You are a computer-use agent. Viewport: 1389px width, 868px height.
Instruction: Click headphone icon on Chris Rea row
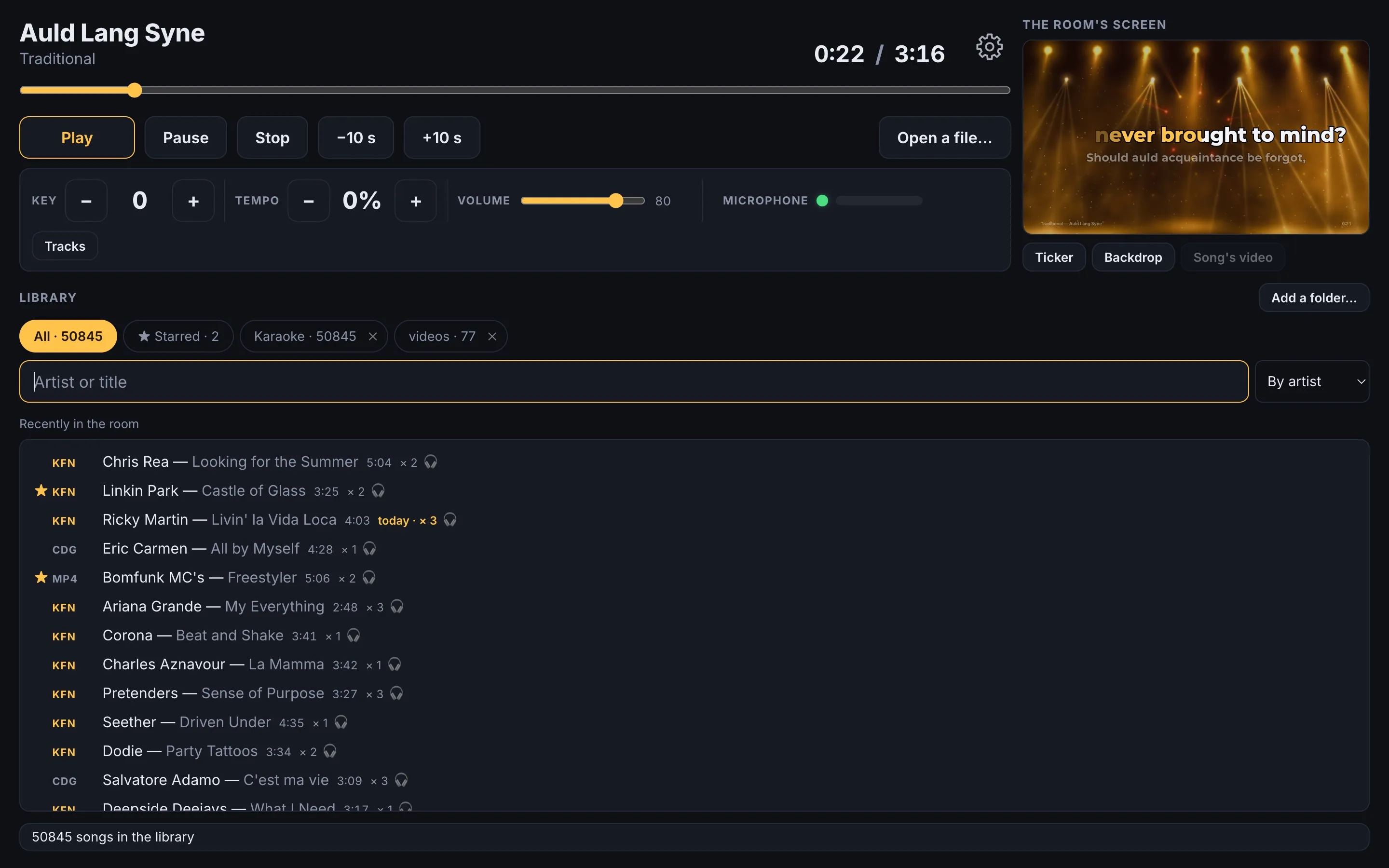click(431, 462)
